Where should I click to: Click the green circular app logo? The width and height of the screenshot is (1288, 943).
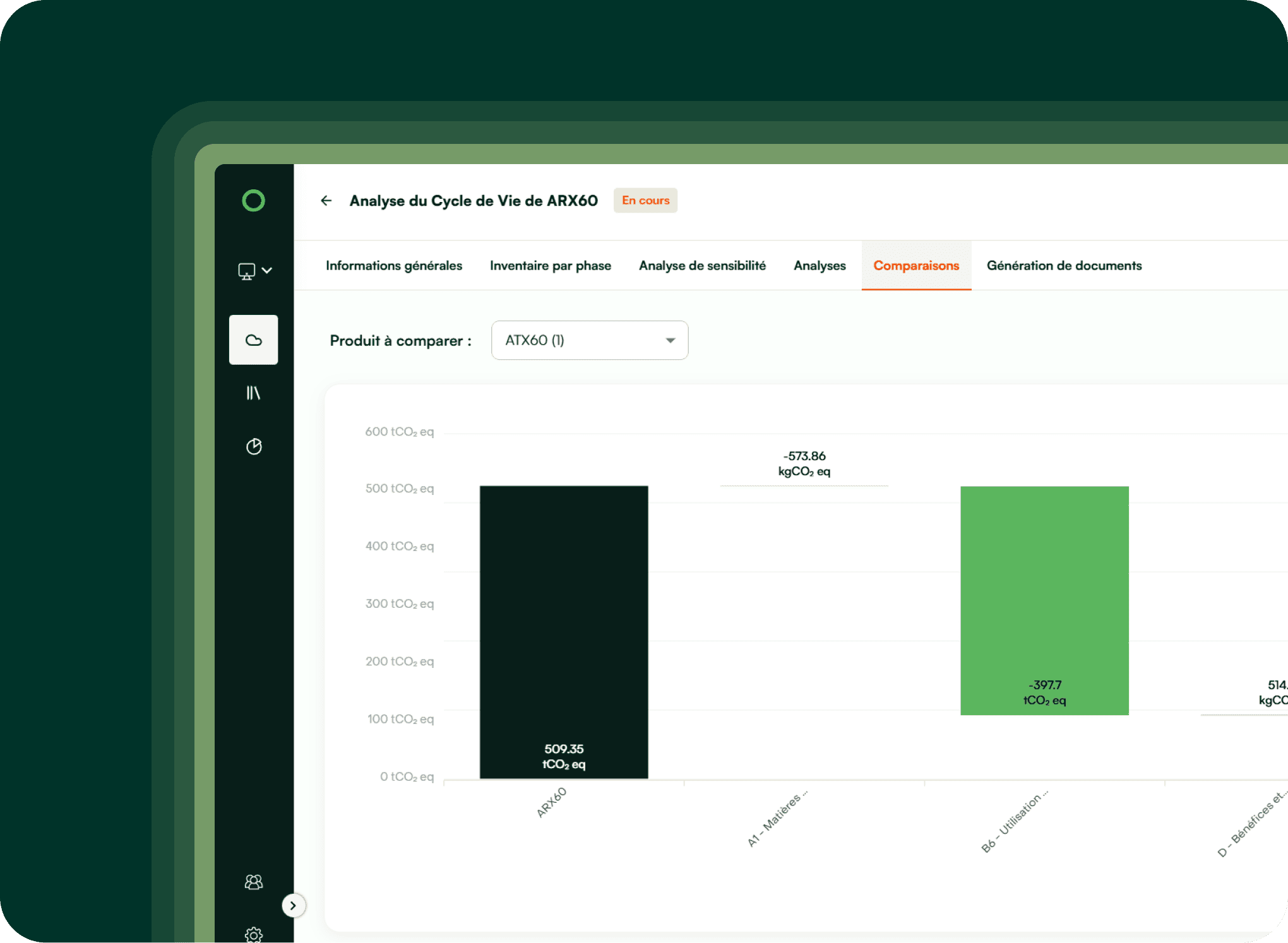coord(253,200)
